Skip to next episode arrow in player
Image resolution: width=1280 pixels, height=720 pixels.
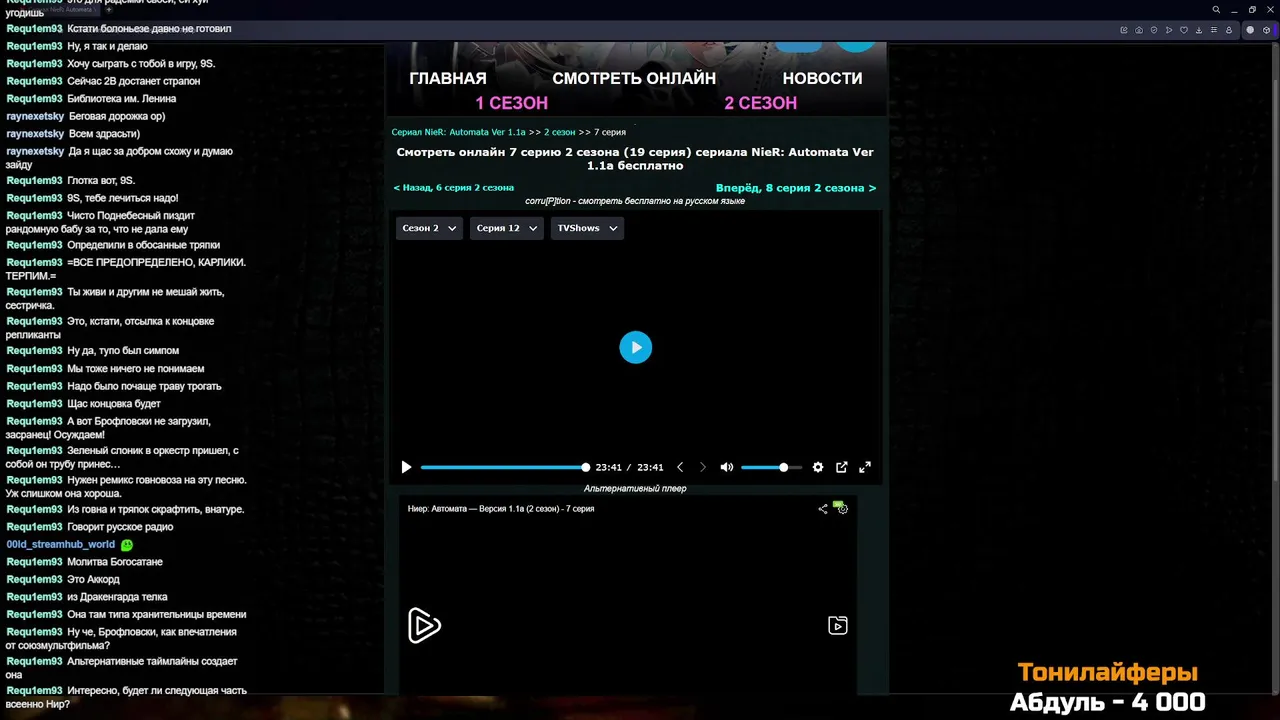coord(702,467)
